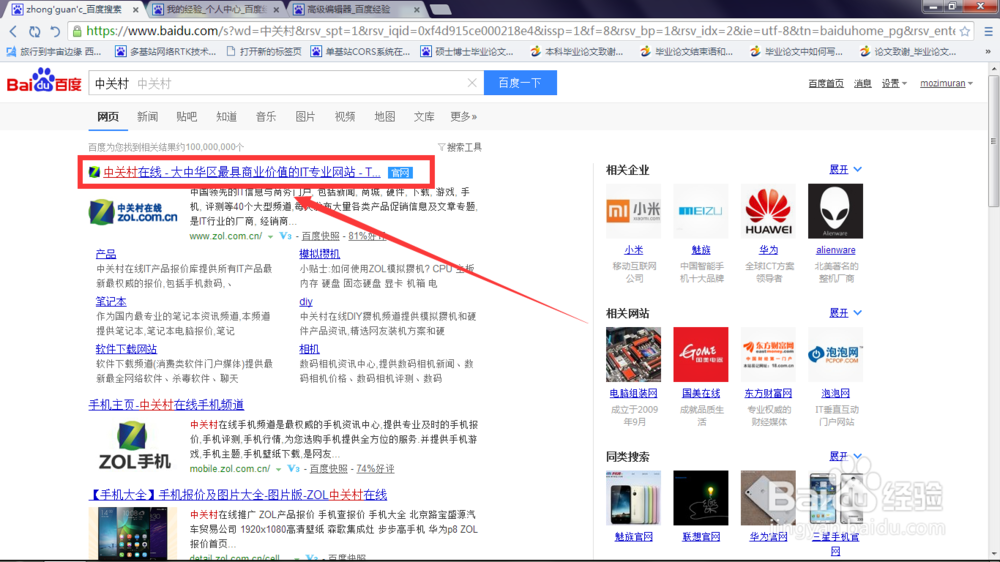The image size is (1000, 562).
Task: Close the zhong'guan'c 百度搜索 tab
Action: point(135,10)
